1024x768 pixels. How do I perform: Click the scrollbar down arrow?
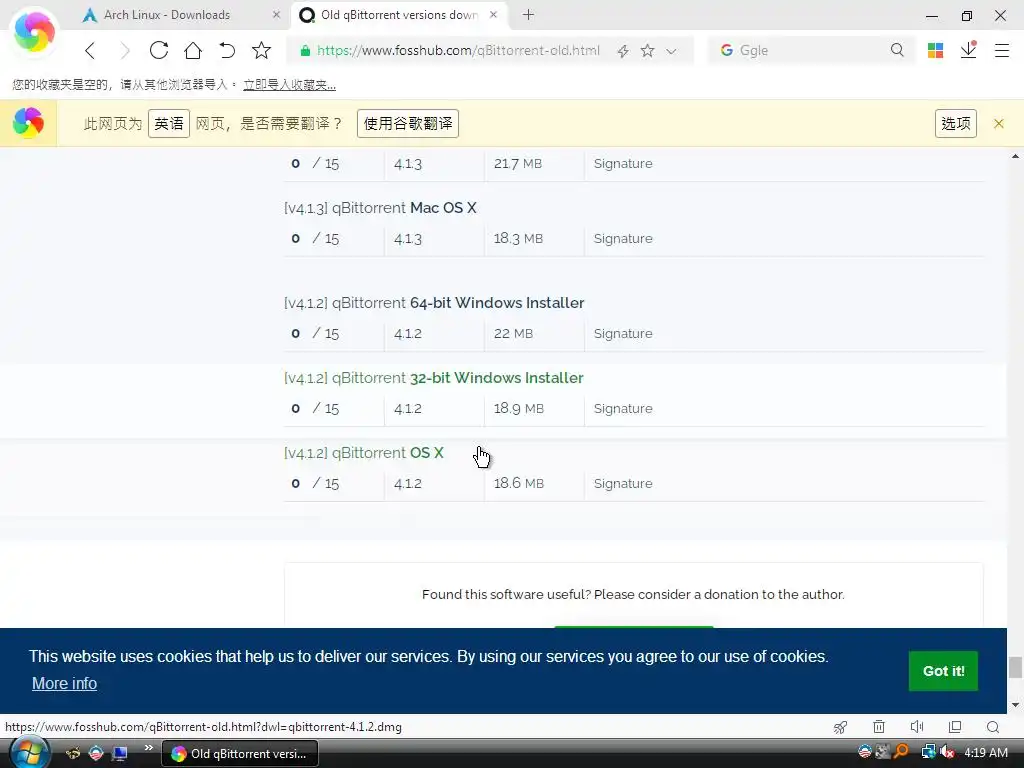[x=1015, y=705]
